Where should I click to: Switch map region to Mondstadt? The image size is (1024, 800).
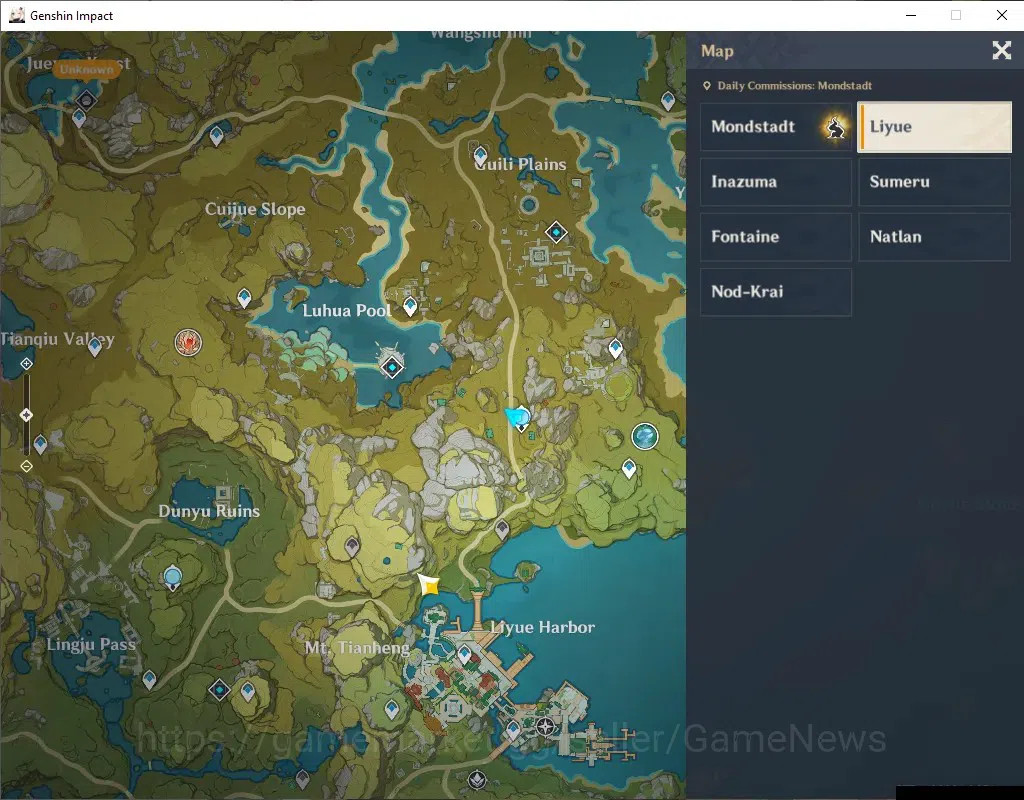776,127
